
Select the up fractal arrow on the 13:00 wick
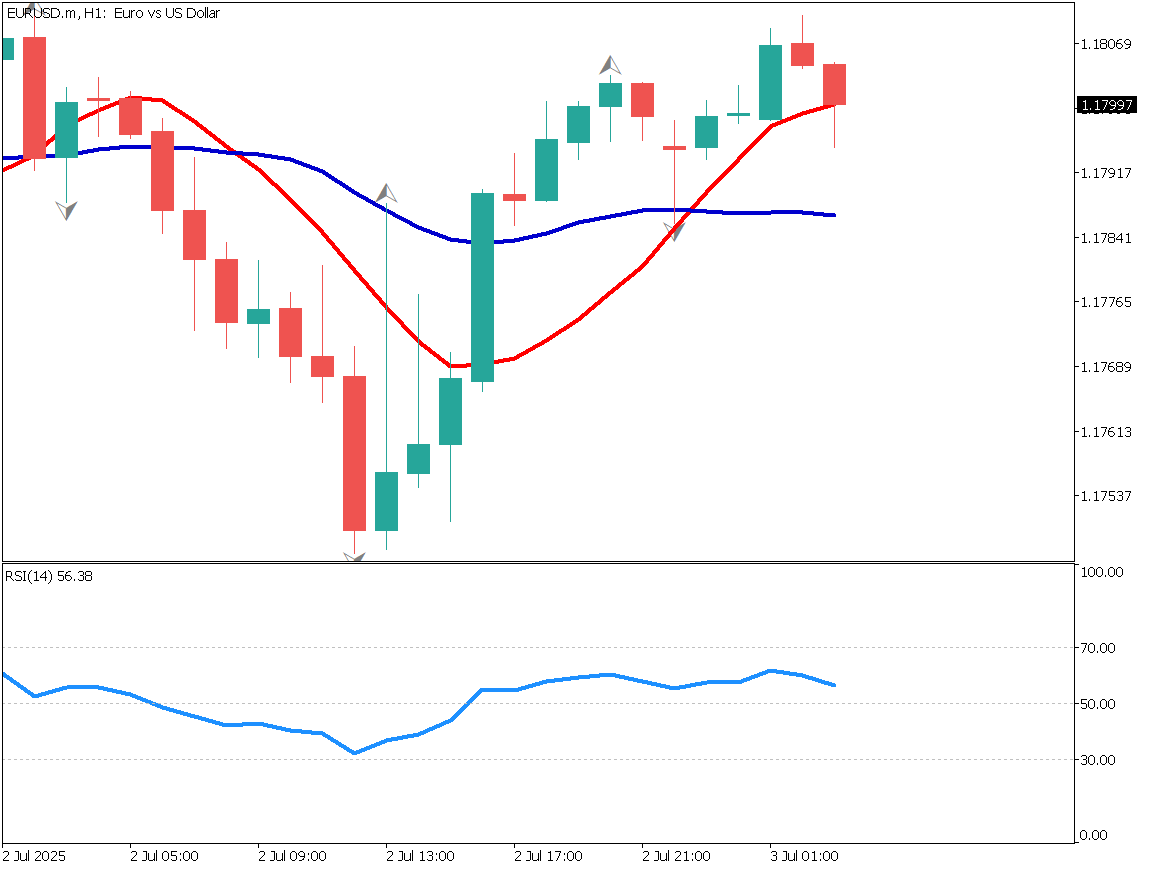coord(387,194)
